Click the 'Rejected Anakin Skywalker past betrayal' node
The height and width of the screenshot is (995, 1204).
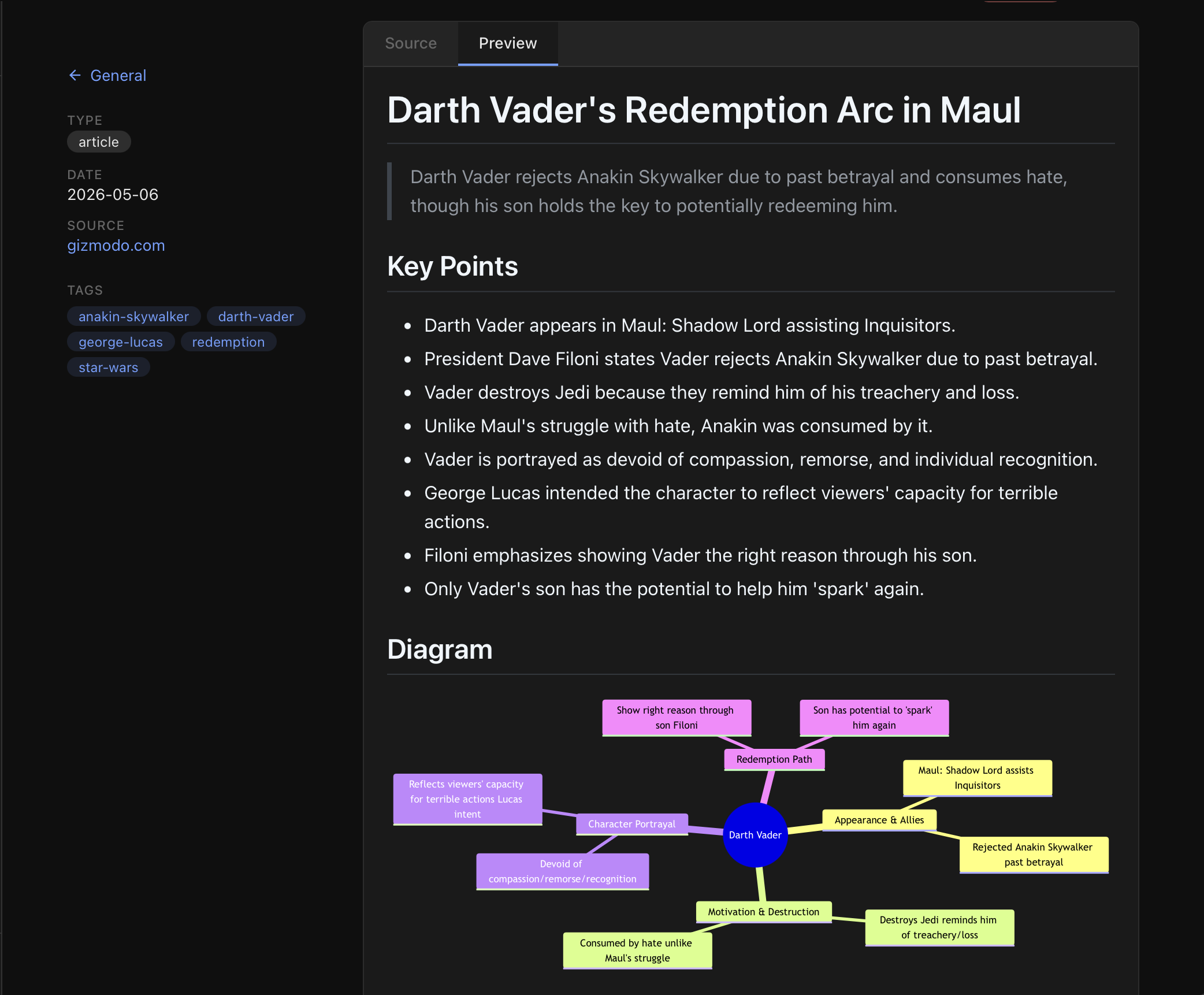tap(1034, 855)
